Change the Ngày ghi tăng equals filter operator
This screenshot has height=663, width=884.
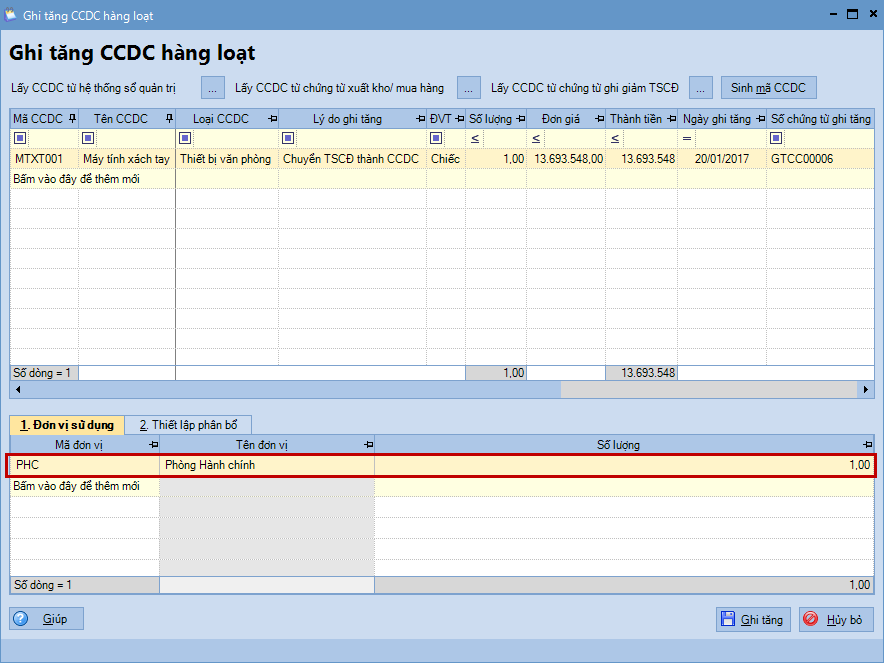[687, 138]
